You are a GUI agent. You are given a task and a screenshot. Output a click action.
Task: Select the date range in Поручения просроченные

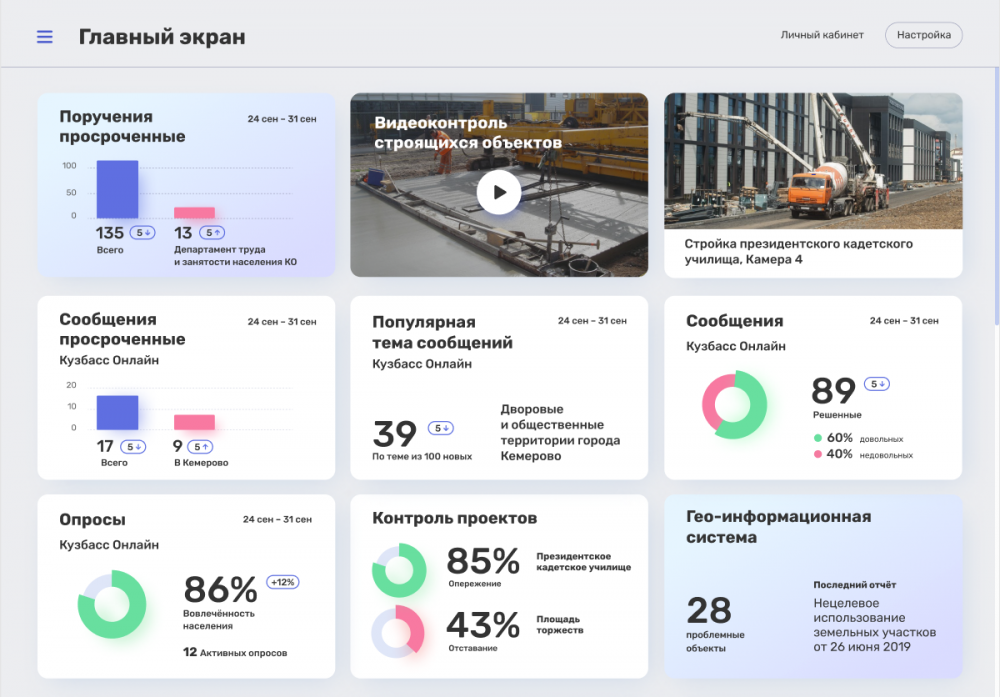click(x=282, y=119)
